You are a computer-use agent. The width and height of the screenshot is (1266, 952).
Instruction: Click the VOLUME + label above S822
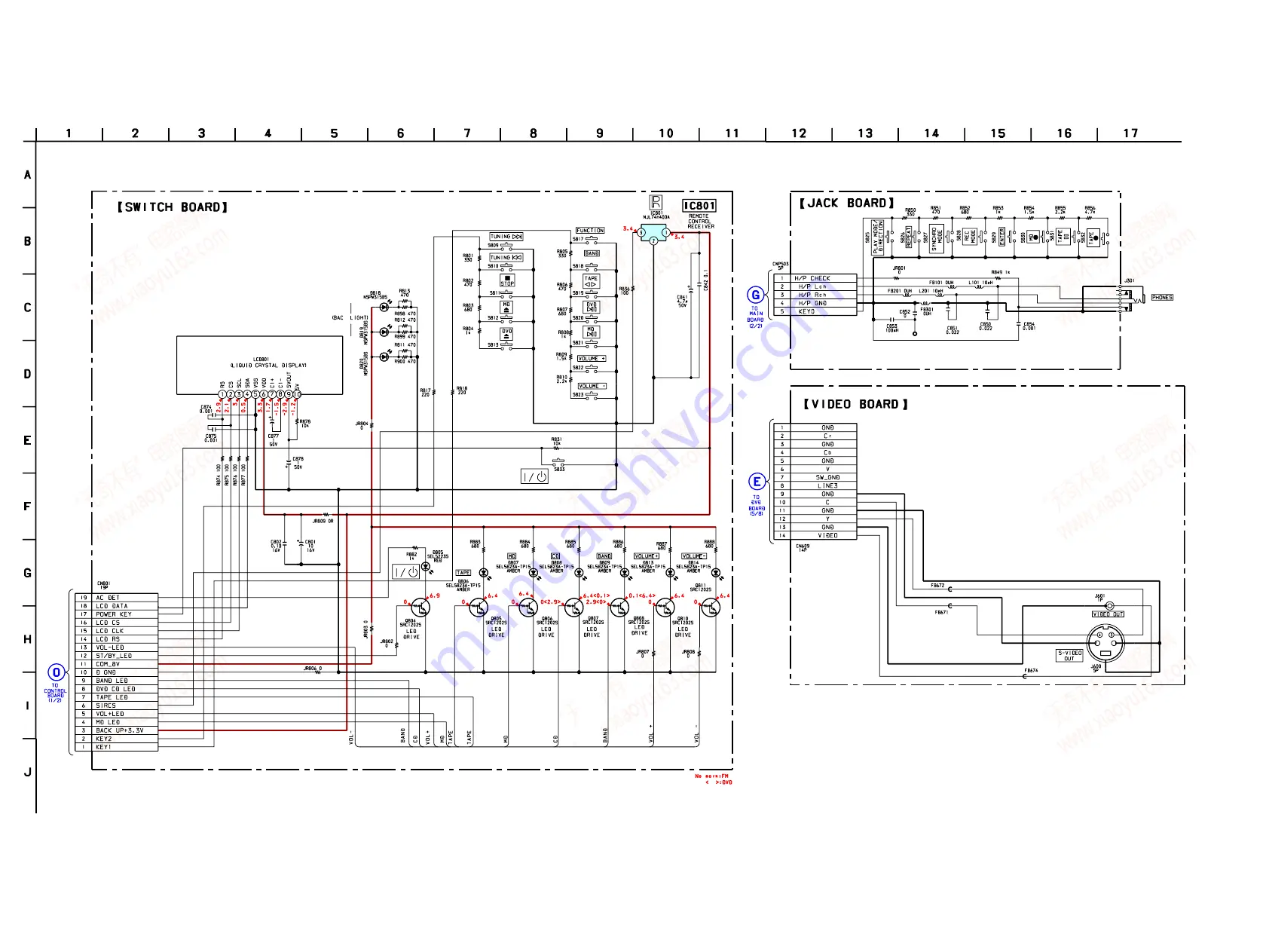(592, 359)
